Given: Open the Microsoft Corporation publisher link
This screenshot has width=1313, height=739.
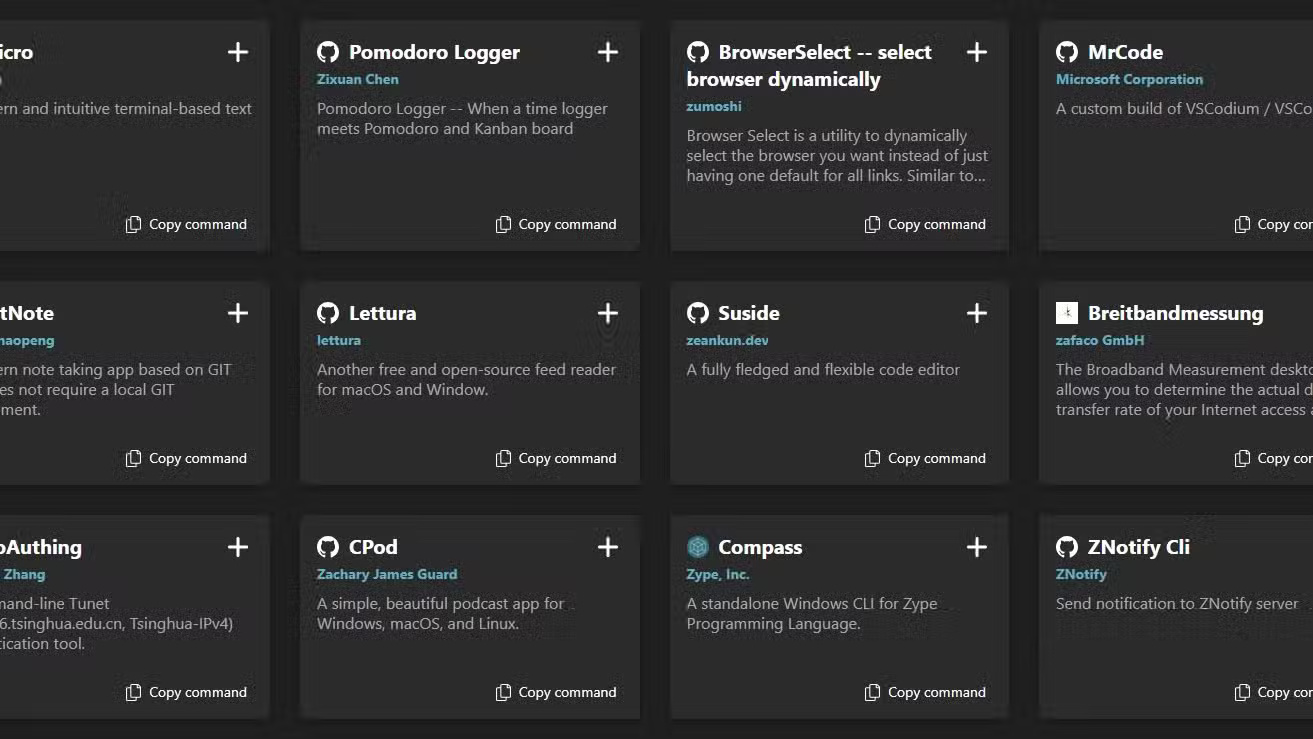Looking at the screenshot, I should 1129,79.
